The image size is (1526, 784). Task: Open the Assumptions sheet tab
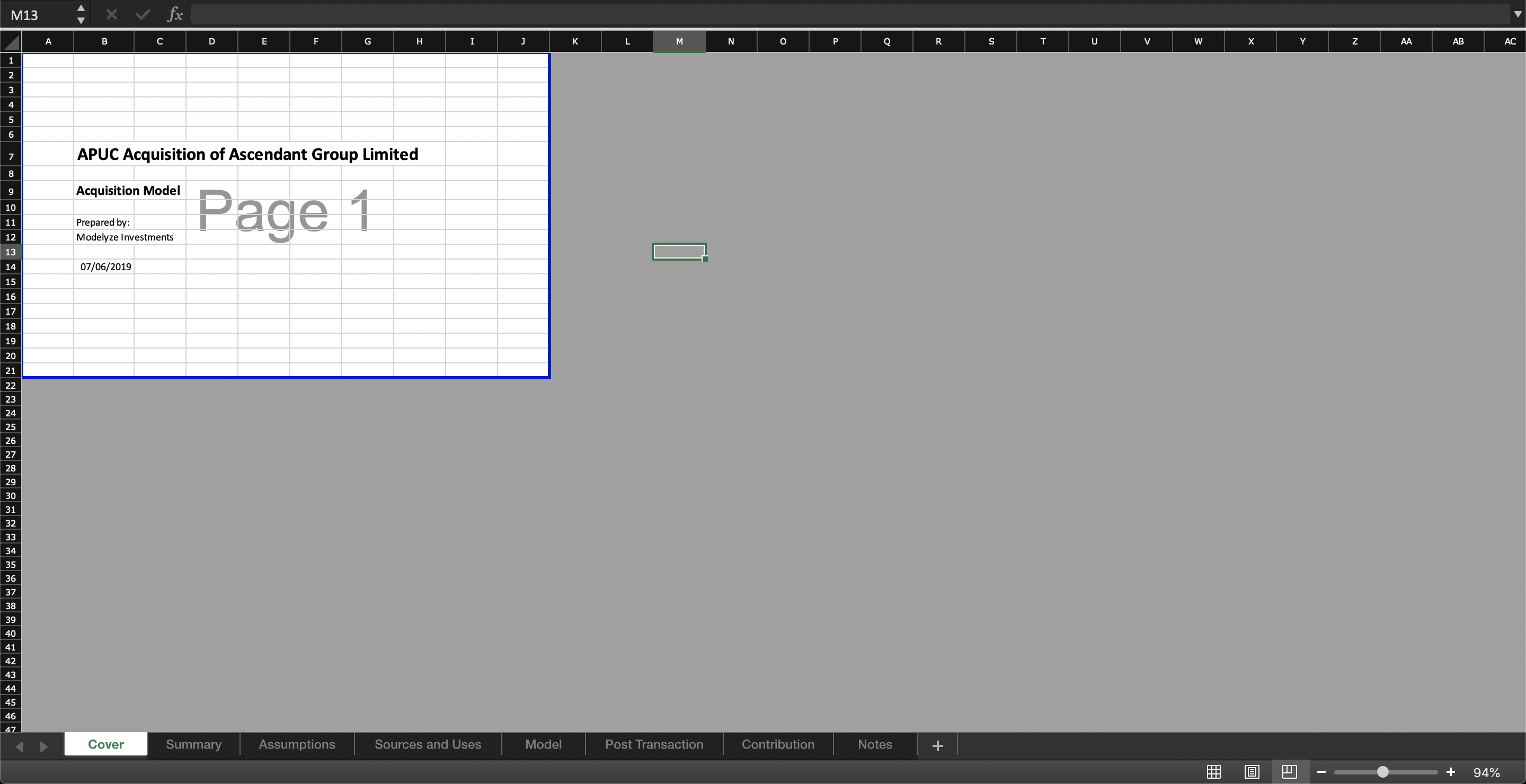297,744
